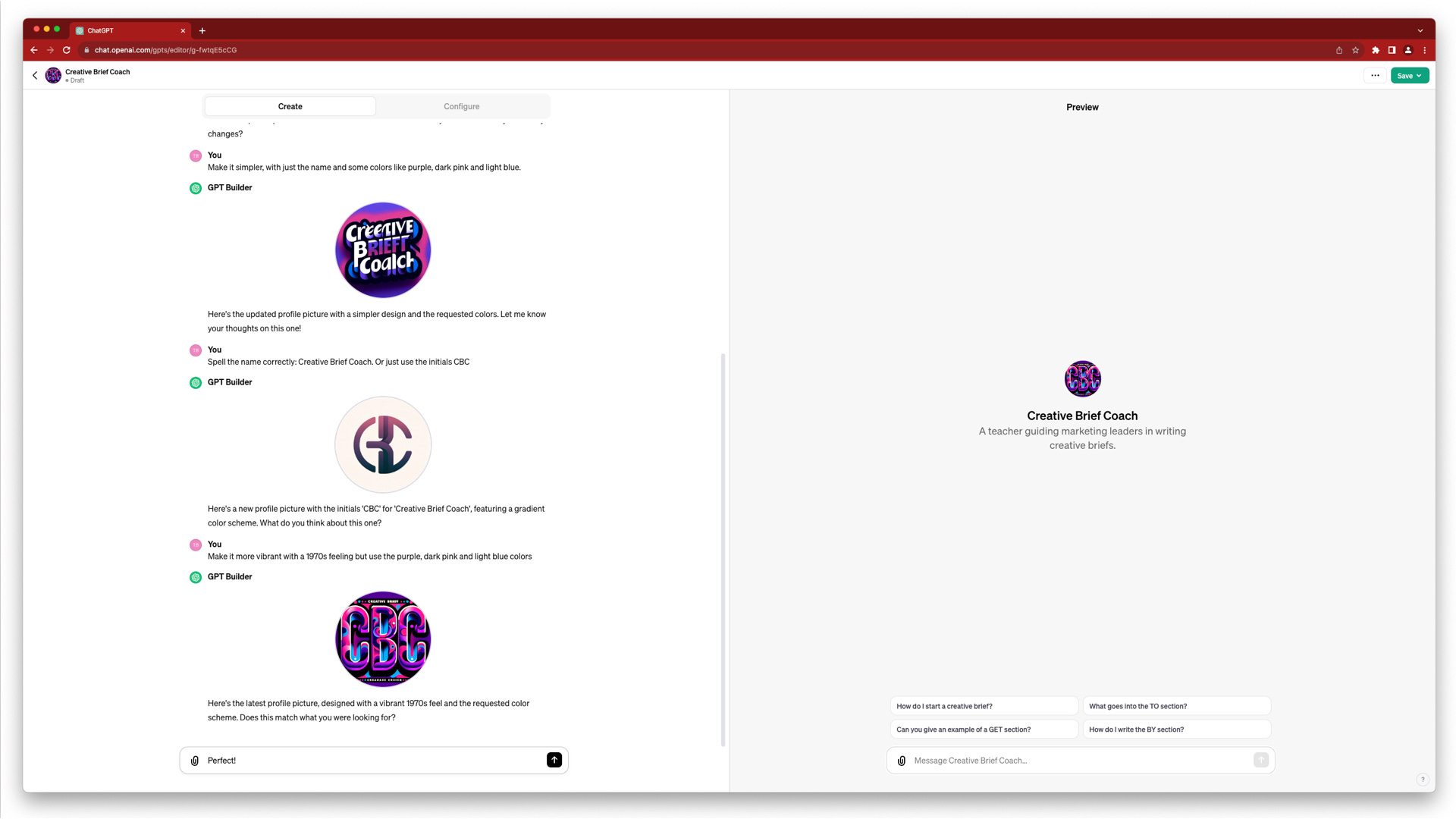Choose 'What goes into the TO section?' suggestion
1456x819 pixels.
pyautogui.click(x=1176, y=706)
